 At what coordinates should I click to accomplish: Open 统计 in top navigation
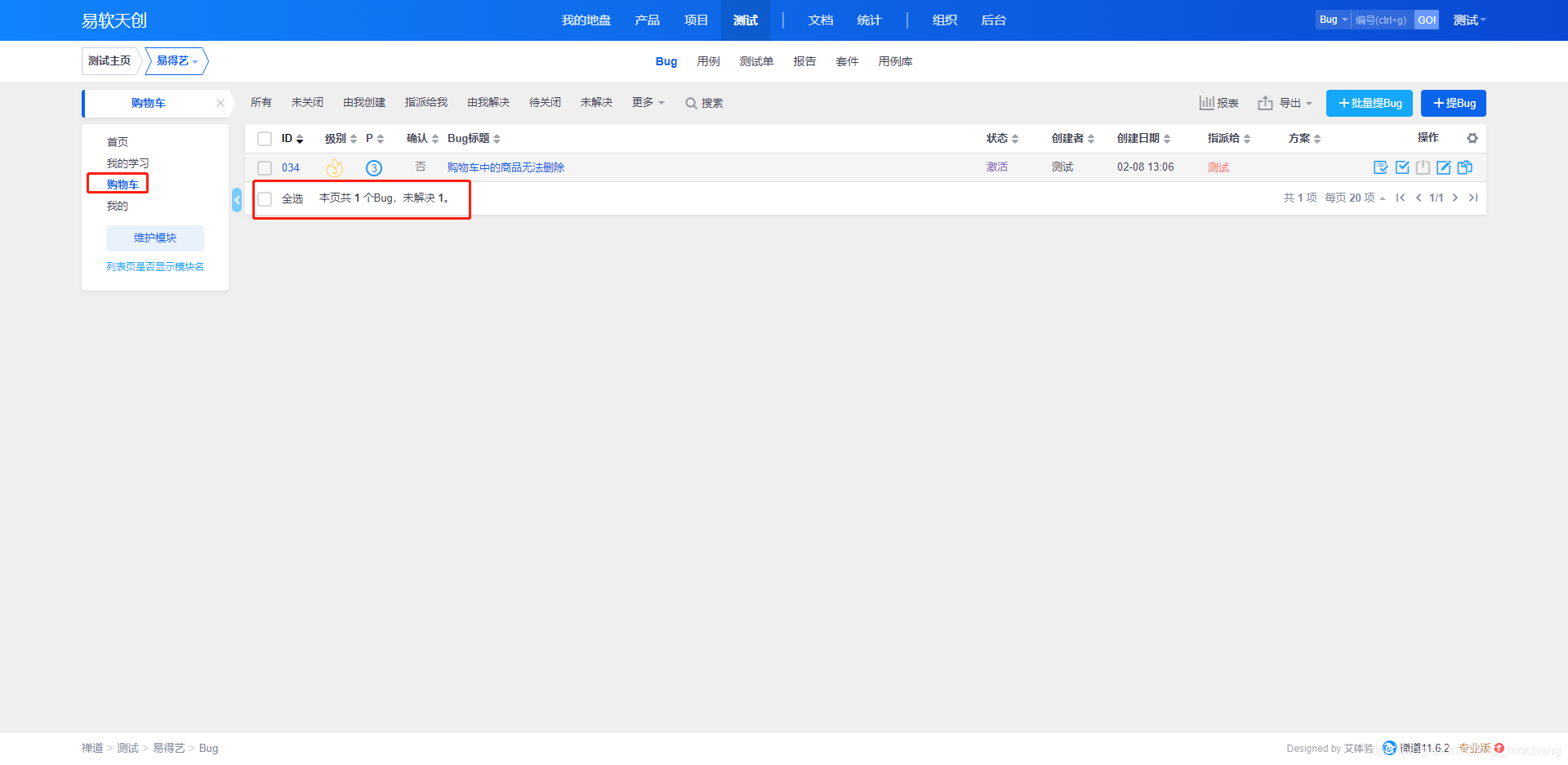click(x=870, y=20)
